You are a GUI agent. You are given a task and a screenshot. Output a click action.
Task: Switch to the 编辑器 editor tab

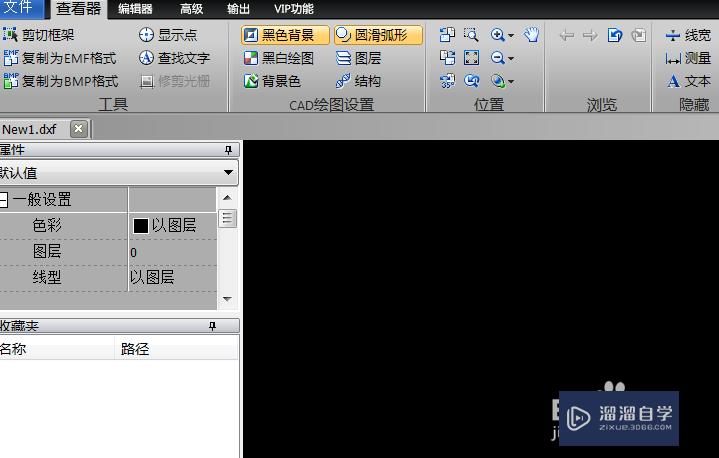135,9
